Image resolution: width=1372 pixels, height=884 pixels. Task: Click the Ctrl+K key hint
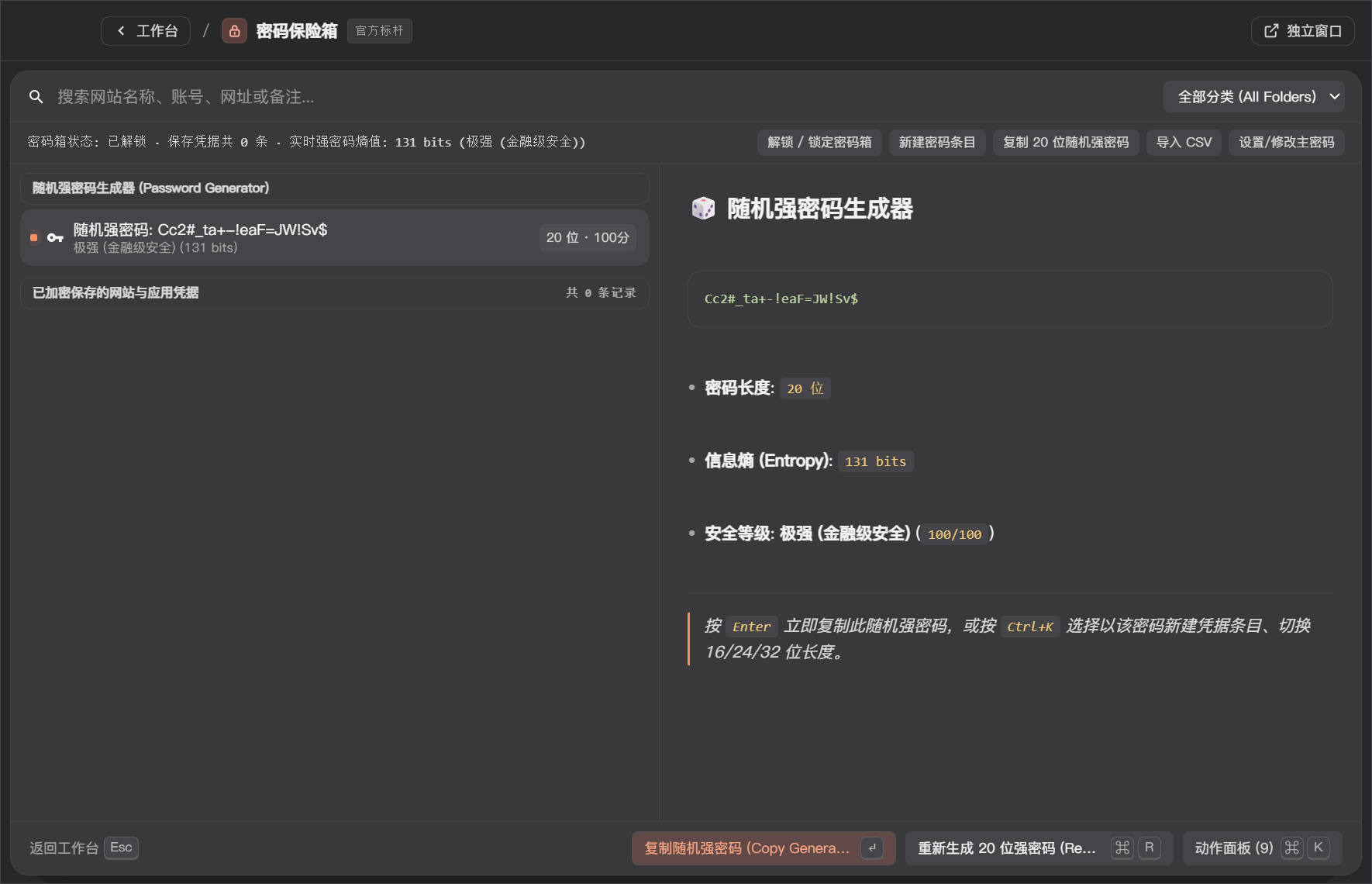pyautogui.click(x=1030, y=627)
